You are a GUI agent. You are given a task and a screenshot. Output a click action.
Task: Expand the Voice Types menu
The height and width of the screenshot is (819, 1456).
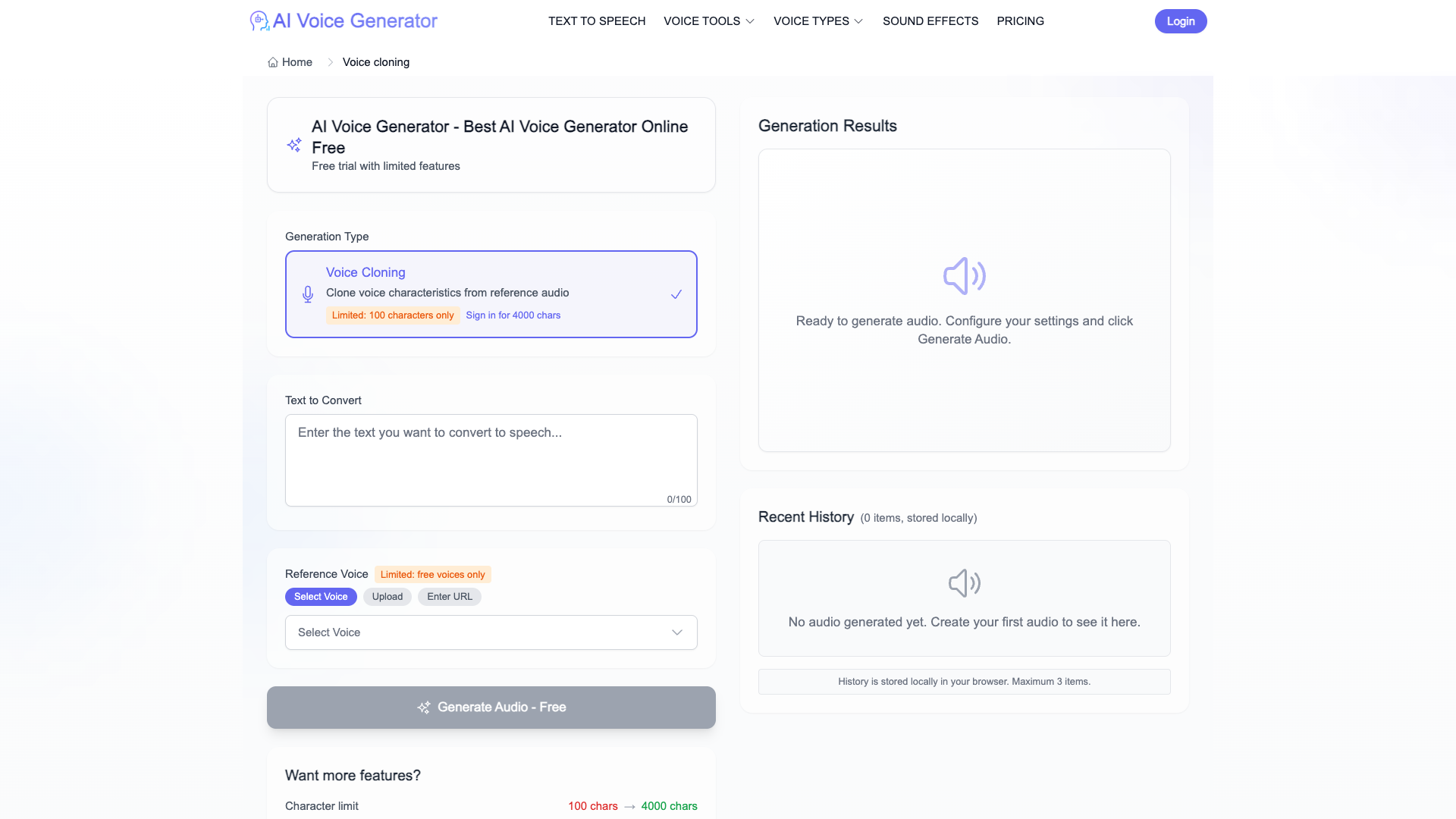(818, 21)
